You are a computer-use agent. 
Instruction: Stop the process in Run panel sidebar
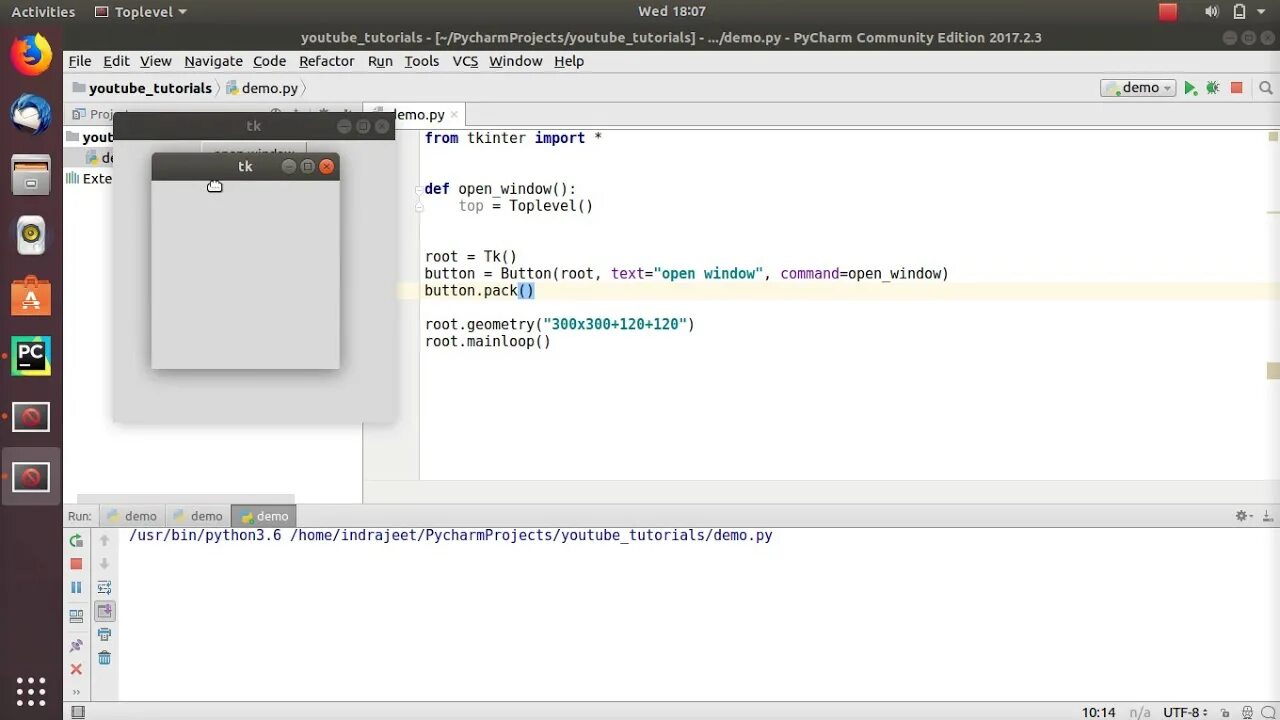(x=76, y=564)
